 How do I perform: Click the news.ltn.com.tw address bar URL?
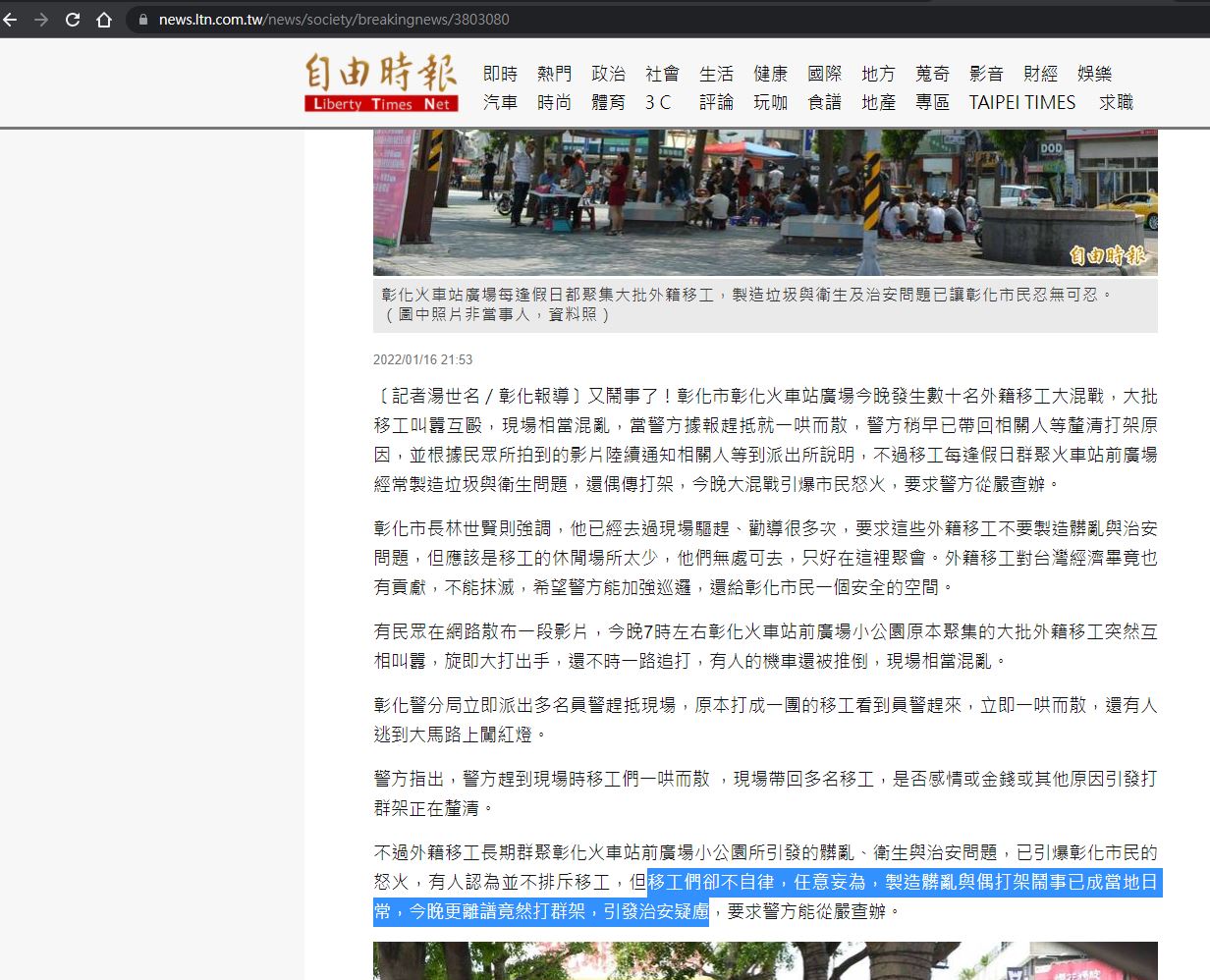pos(334,20)
